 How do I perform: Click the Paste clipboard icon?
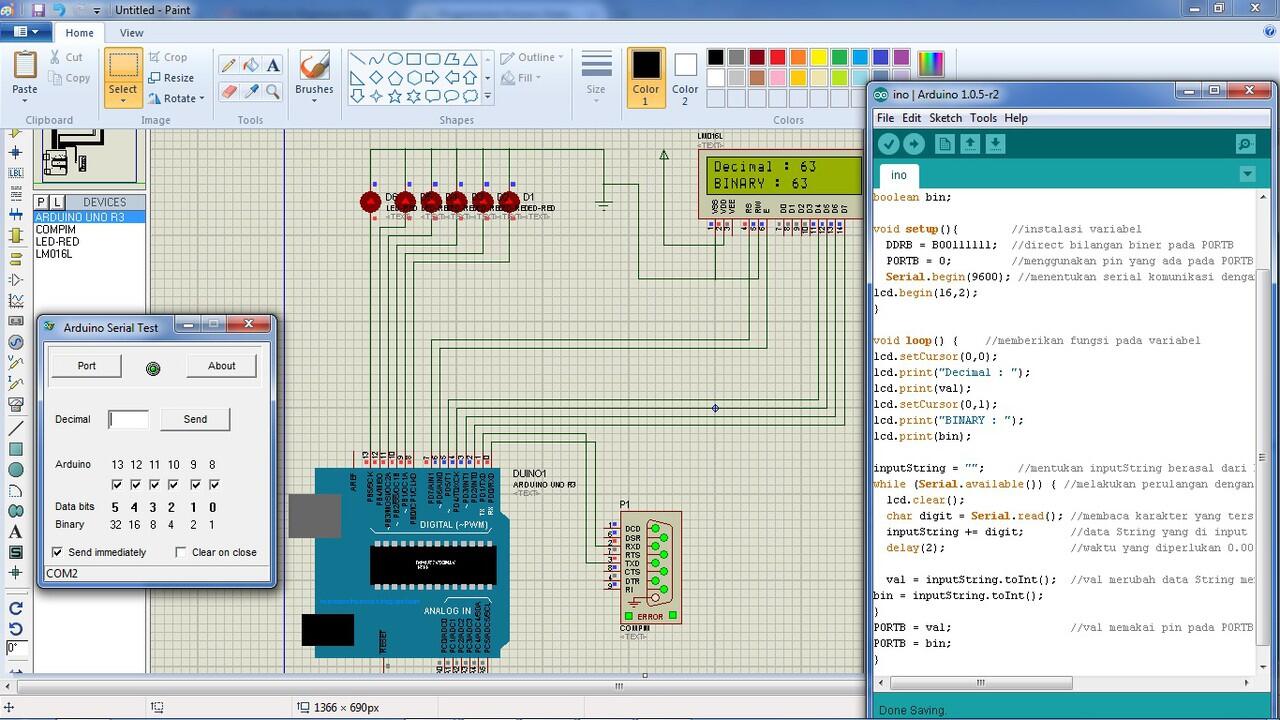25,65
